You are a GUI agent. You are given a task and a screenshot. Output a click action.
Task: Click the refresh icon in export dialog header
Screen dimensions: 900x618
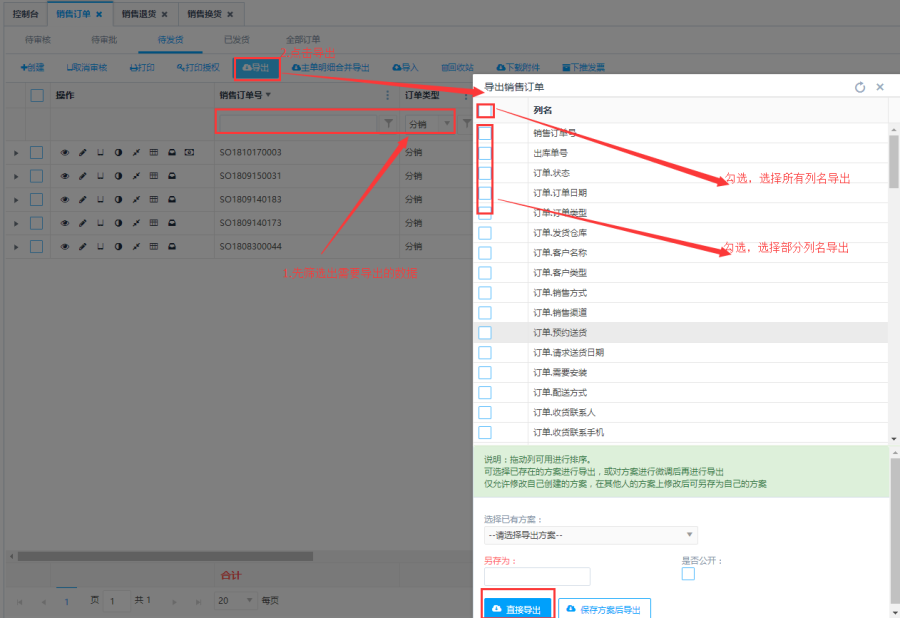point(860,87)
